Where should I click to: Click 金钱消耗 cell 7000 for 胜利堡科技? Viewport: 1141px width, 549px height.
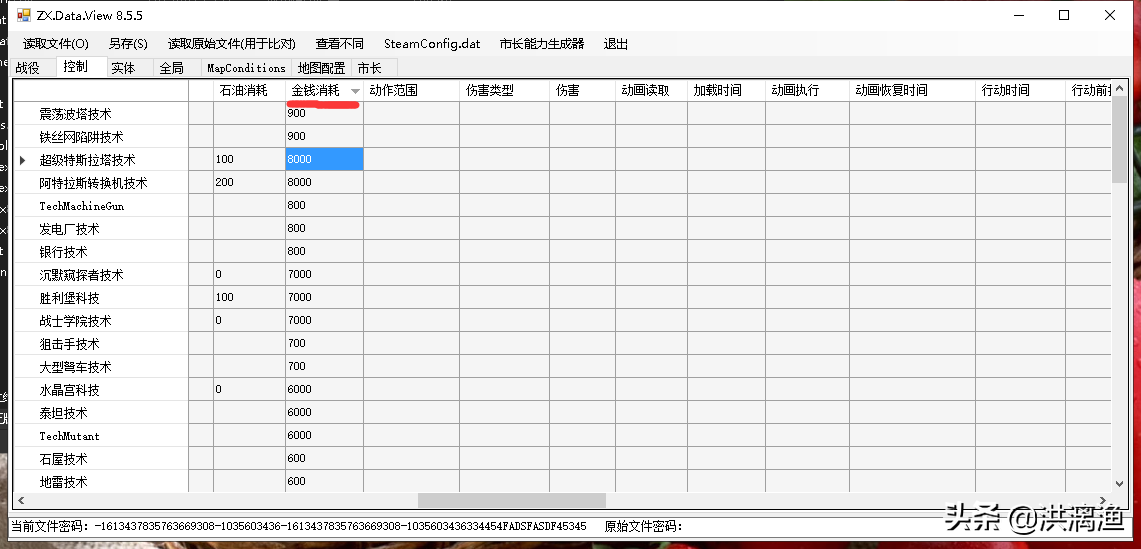(x=325, y=297)
